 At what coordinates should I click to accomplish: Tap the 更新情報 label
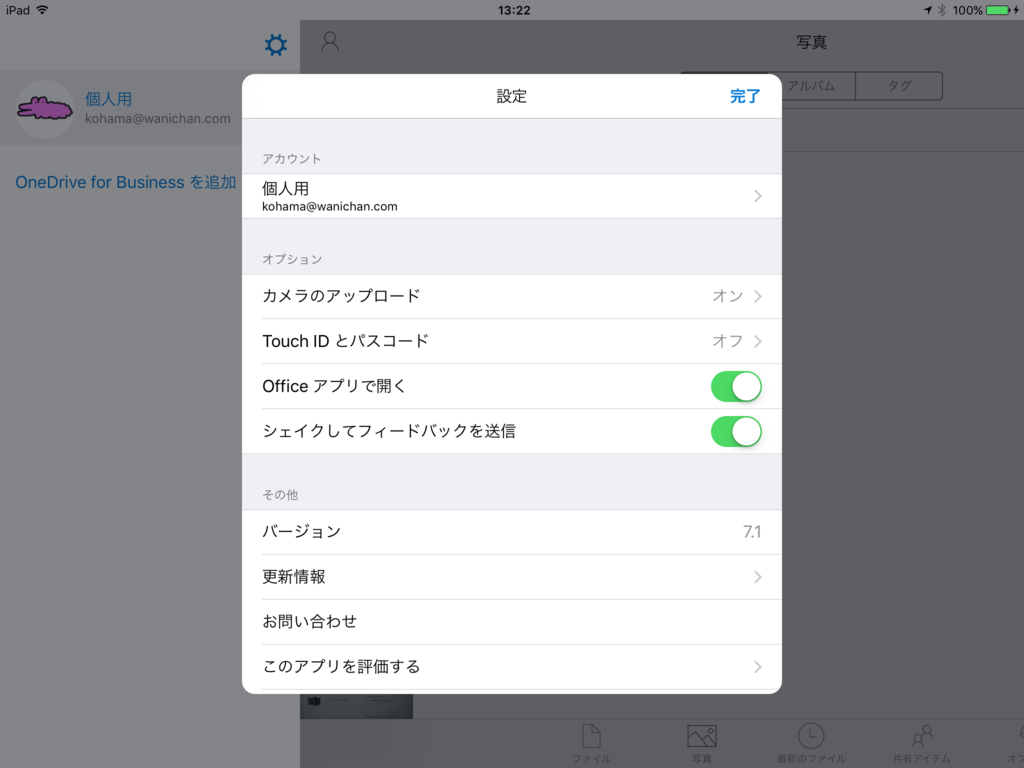[x=294, y=577]
